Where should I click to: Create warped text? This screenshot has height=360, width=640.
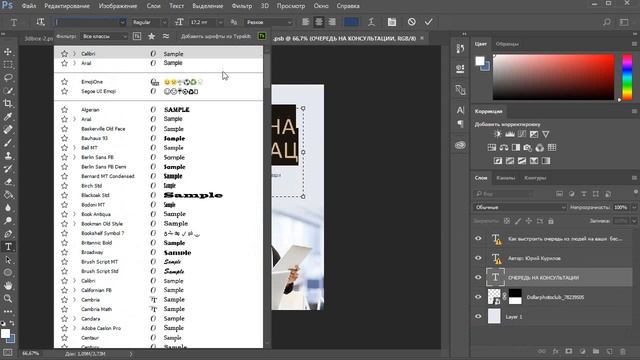pyautogui.click(x=371, y=22)
